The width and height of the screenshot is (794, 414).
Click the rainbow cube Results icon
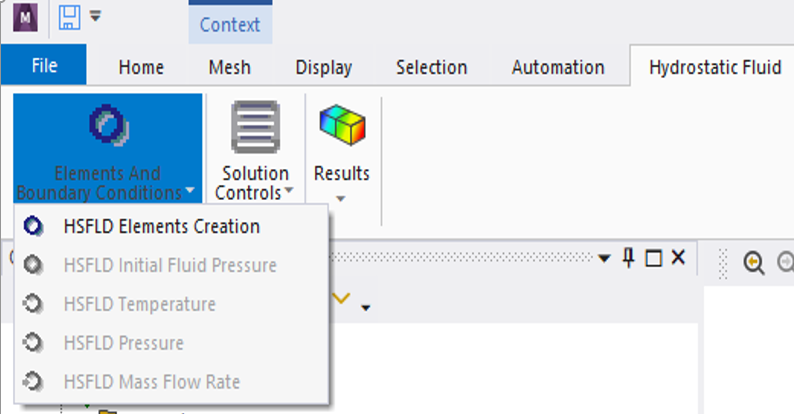click(342, 125)
